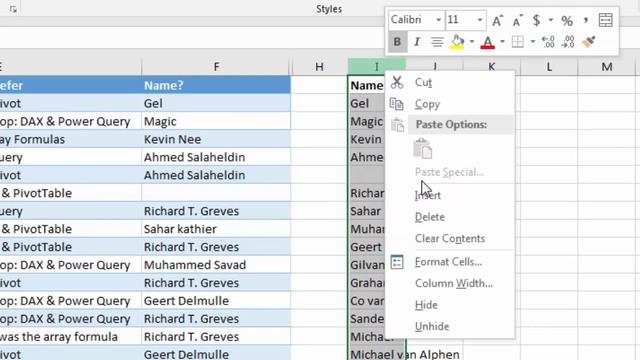The width and height of the screenshot is (640, 360).
Task: Click the 'Gel' cell in column F
Action: [x=216, y=103]
